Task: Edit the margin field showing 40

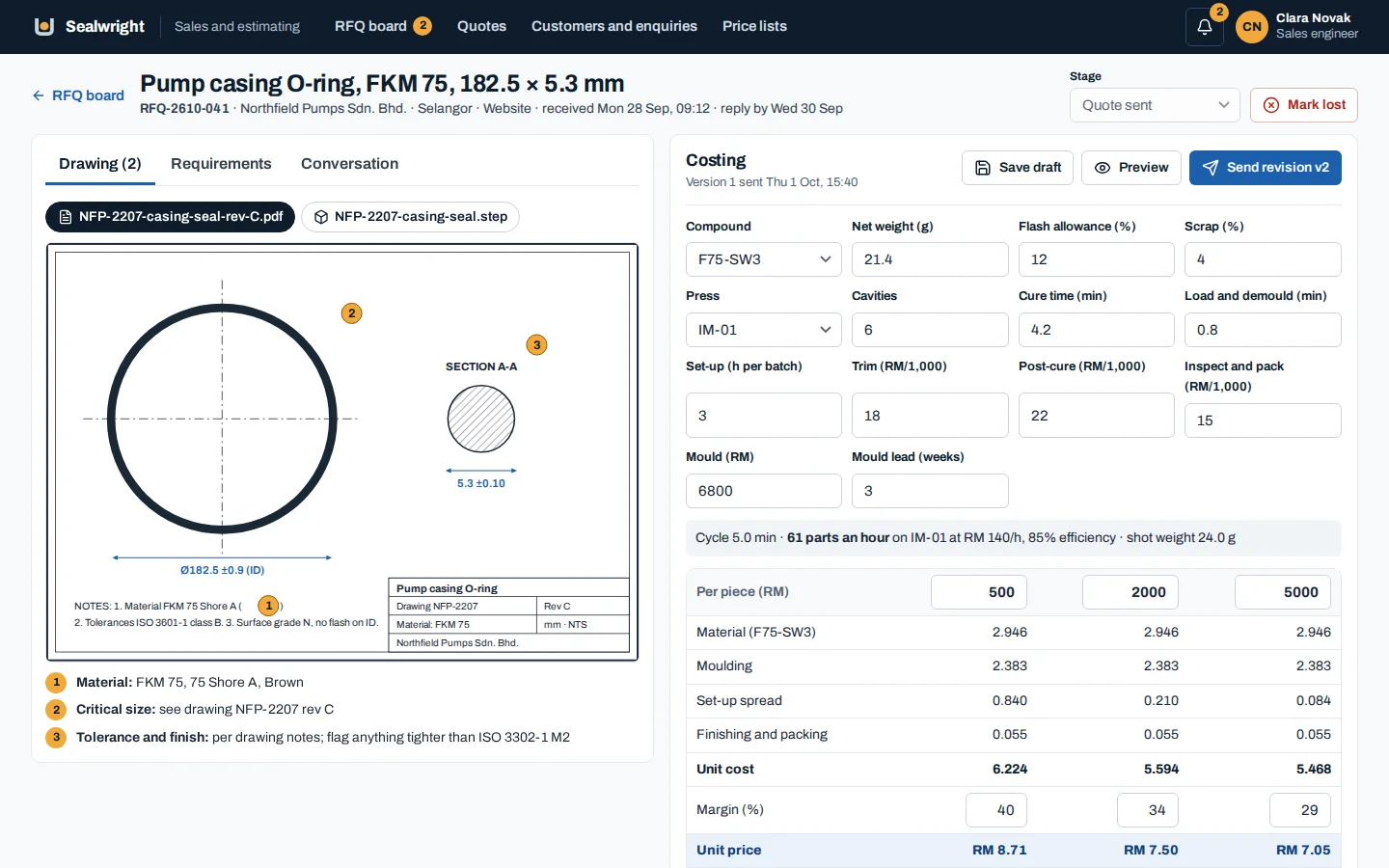Action: tap(996, 810)
